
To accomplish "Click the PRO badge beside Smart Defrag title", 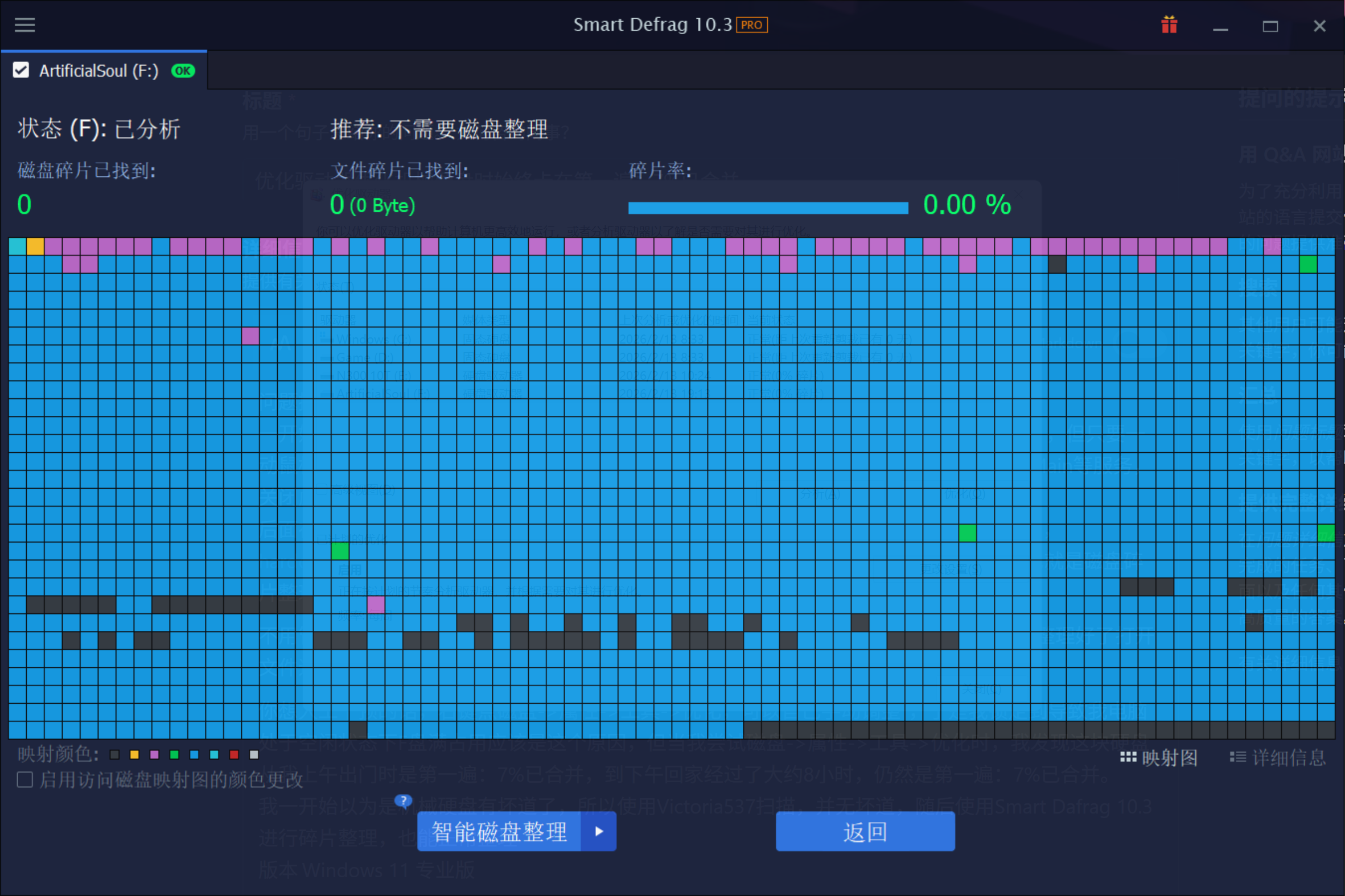I will click(x=751, y=24).
